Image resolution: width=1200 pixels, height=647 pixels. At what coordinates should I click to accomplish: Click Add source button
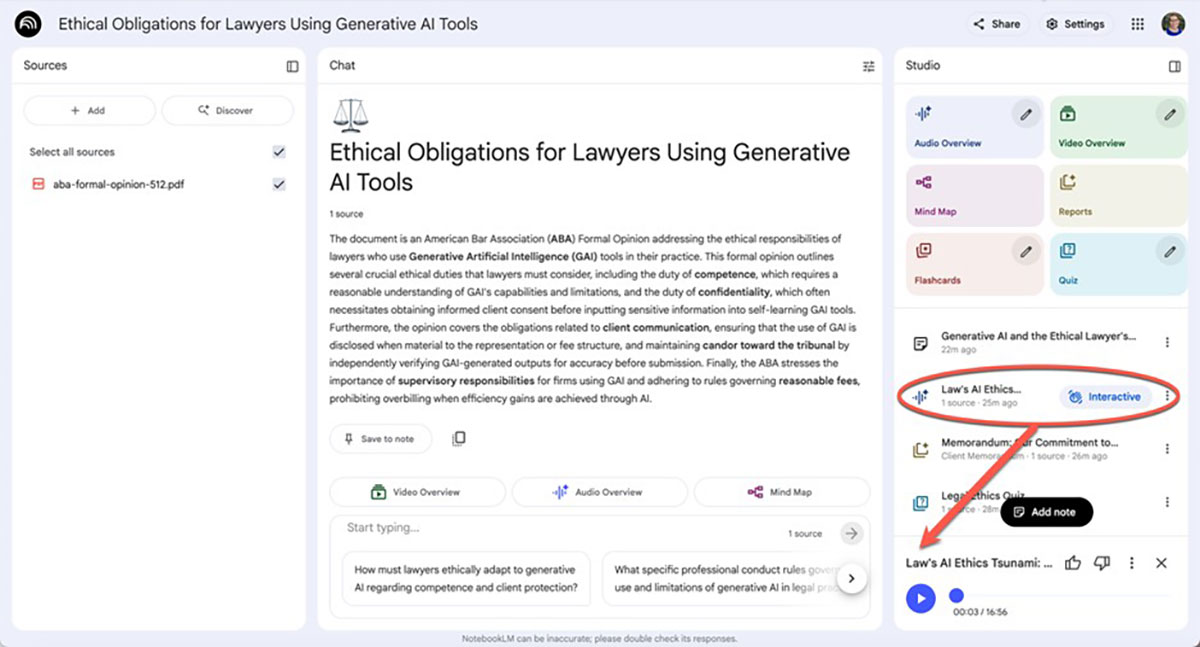click(89, 110)
